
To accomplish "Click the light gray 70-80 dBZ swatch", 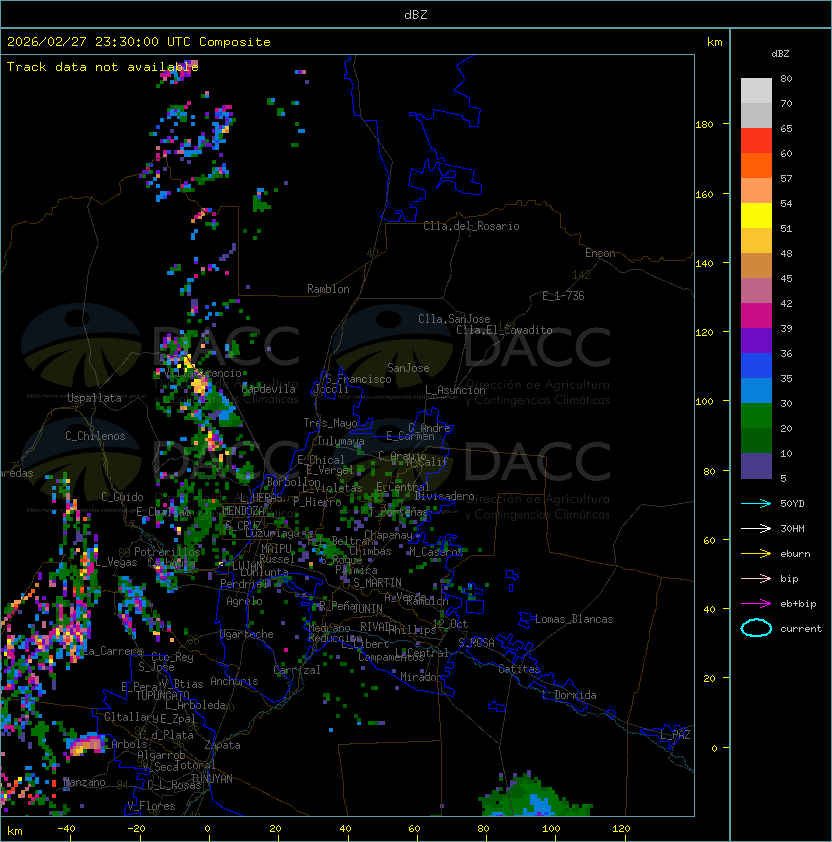I will click(x=756, y=90).
